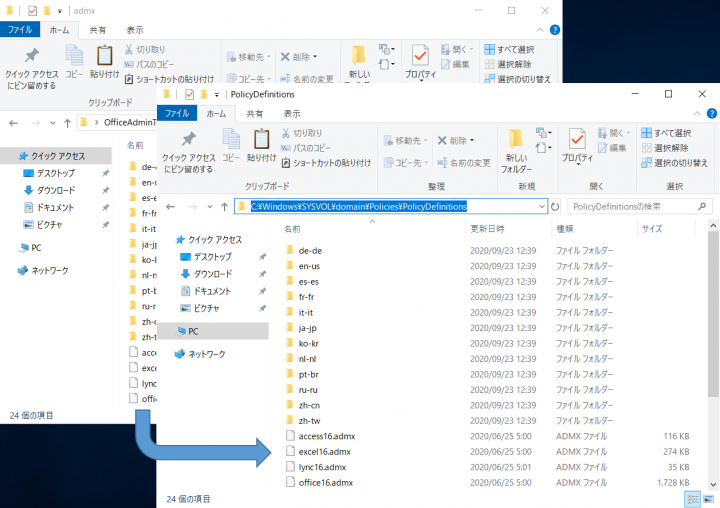This screenshot has width=720, height=508.
Task: Click the PolicyDefinitions search box
Action: (x=640, y=207)
